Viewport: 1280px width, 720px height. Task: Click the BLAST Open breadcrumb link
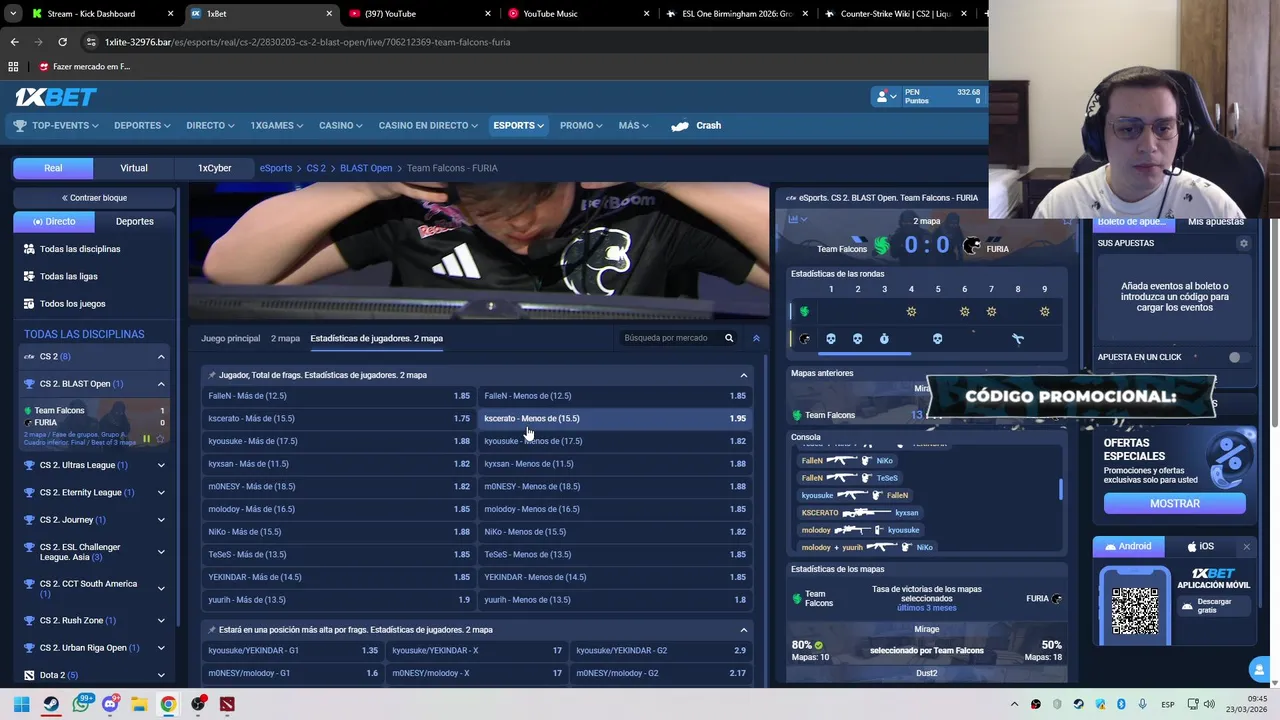366,168
